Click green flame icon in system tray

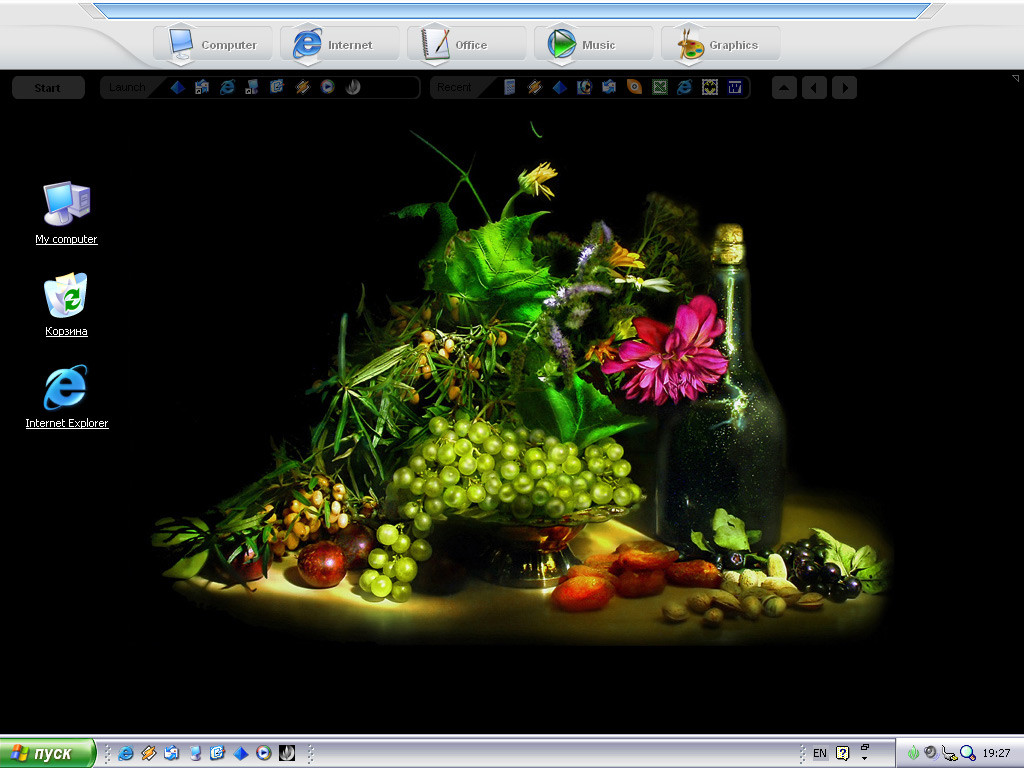[x=913, y=753]
